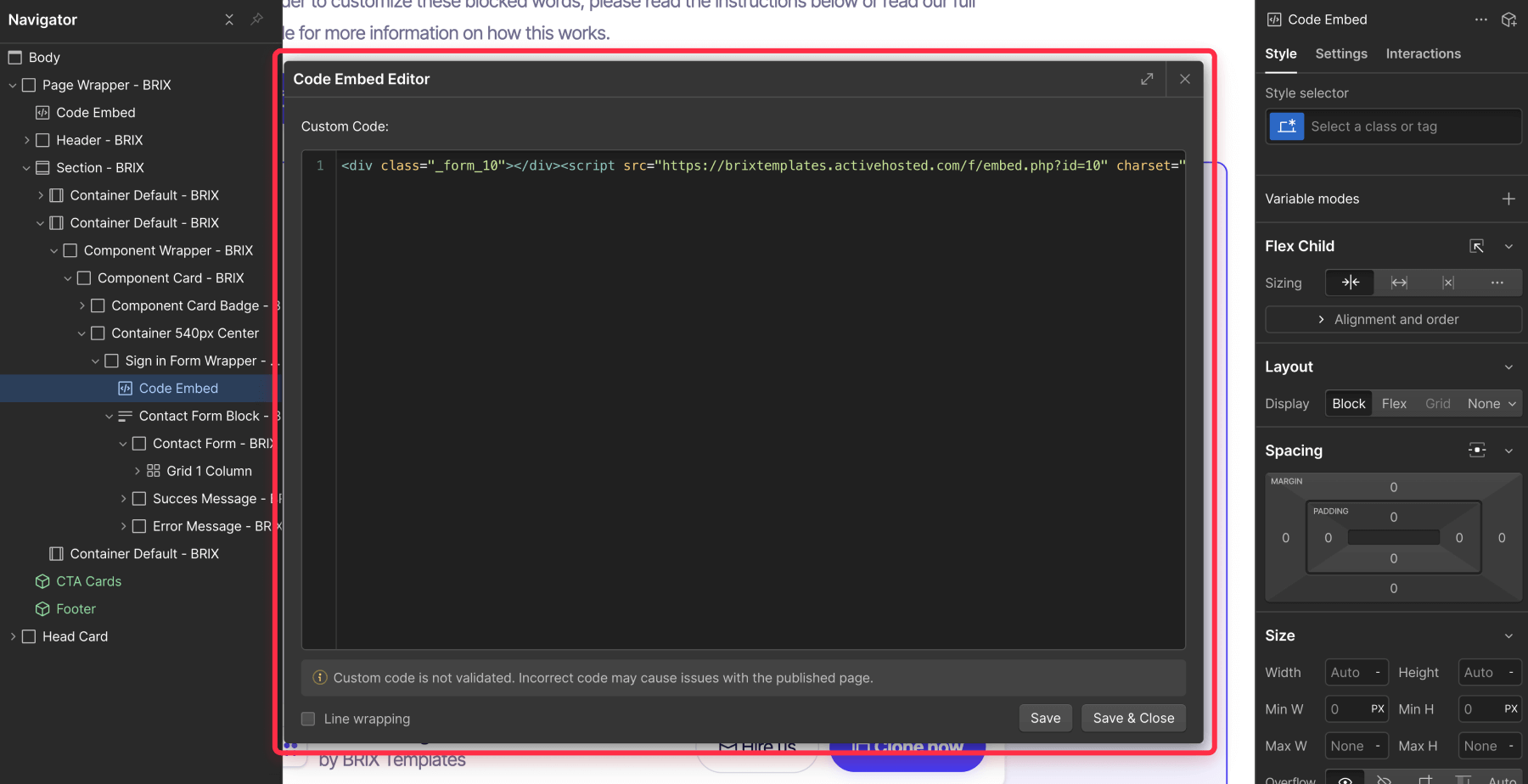This screenshot has height=784, width=1528.
Task: Pin the Navigator panel
Action: coord(256,20)
